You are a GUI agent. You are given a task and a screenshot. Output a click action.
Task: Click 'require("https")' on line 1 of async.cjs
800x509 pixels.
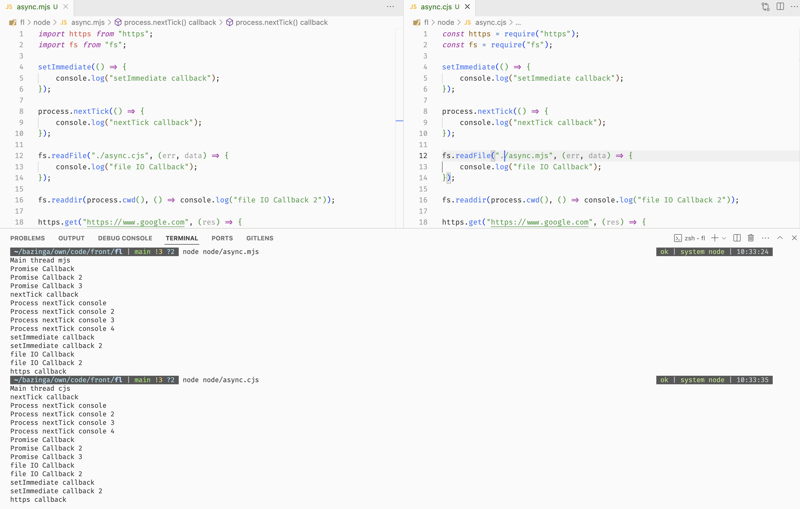(539, 34)
